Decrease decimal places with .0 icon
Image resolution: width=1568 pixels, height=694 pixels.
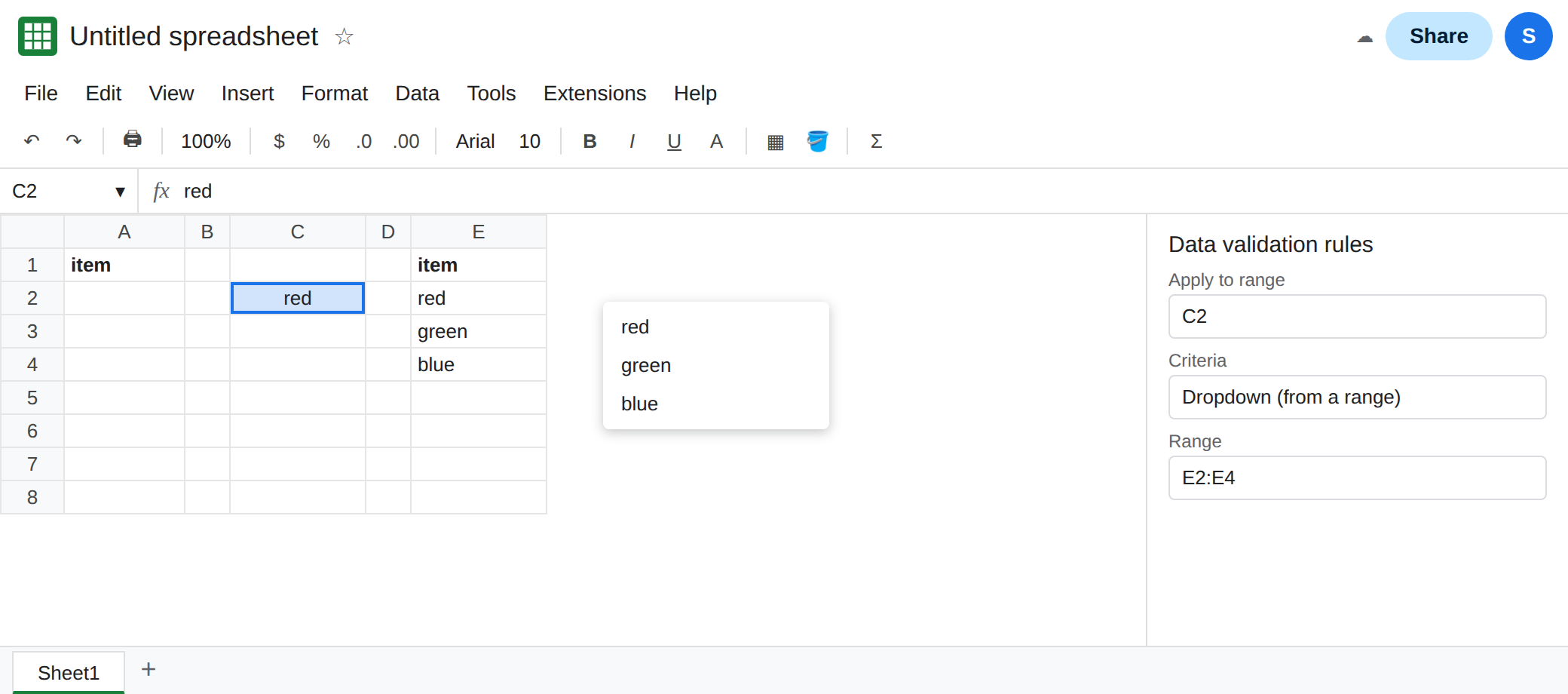pyautogui.click(x=364, y=141)
